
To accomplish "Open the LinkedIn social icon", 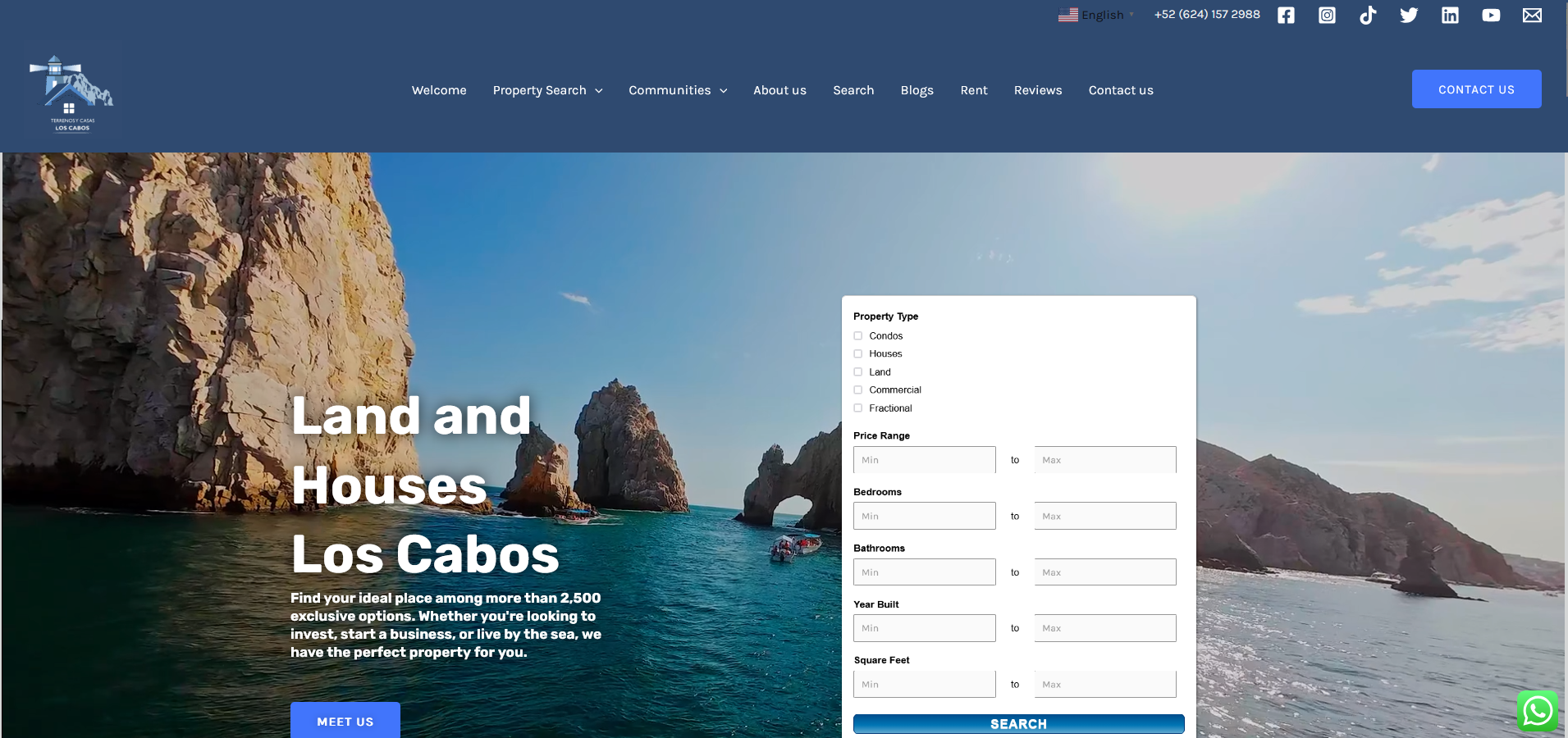I will pos(1450,16).
